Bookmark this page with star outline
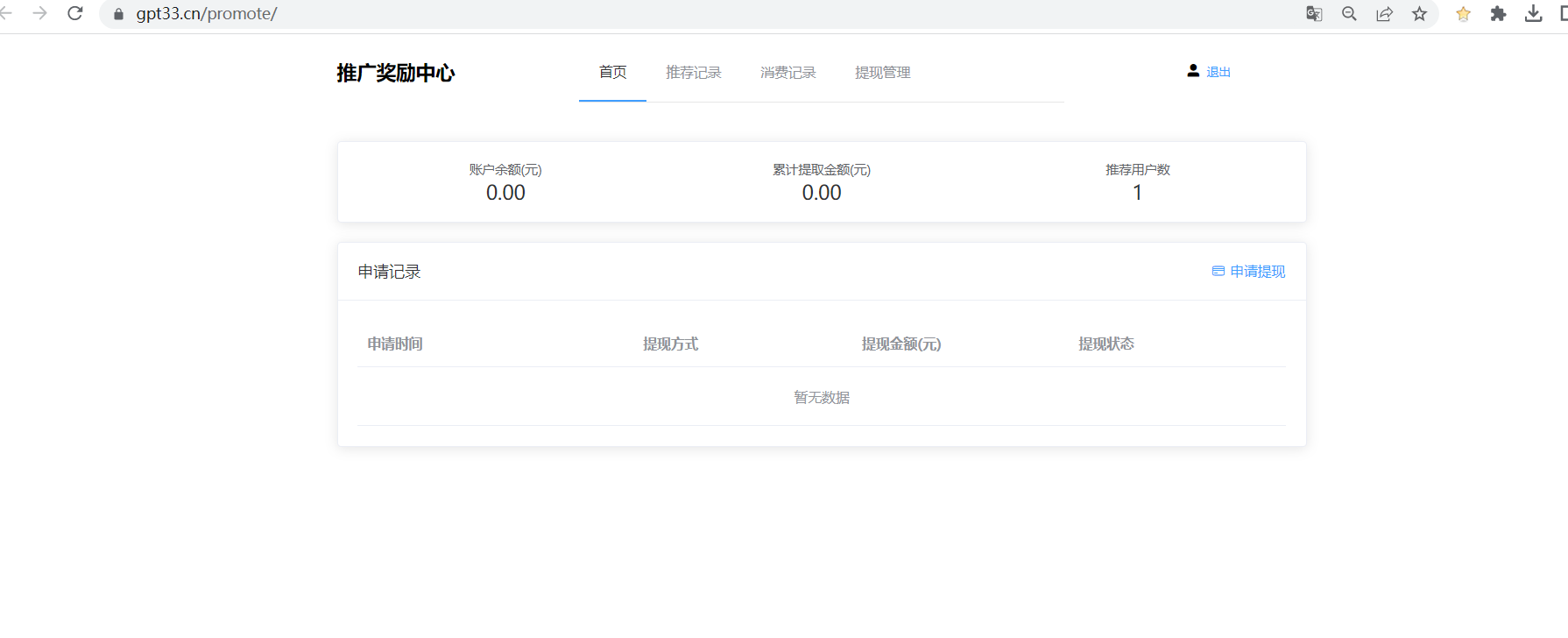1568x638 pixels. (1420, 14)
